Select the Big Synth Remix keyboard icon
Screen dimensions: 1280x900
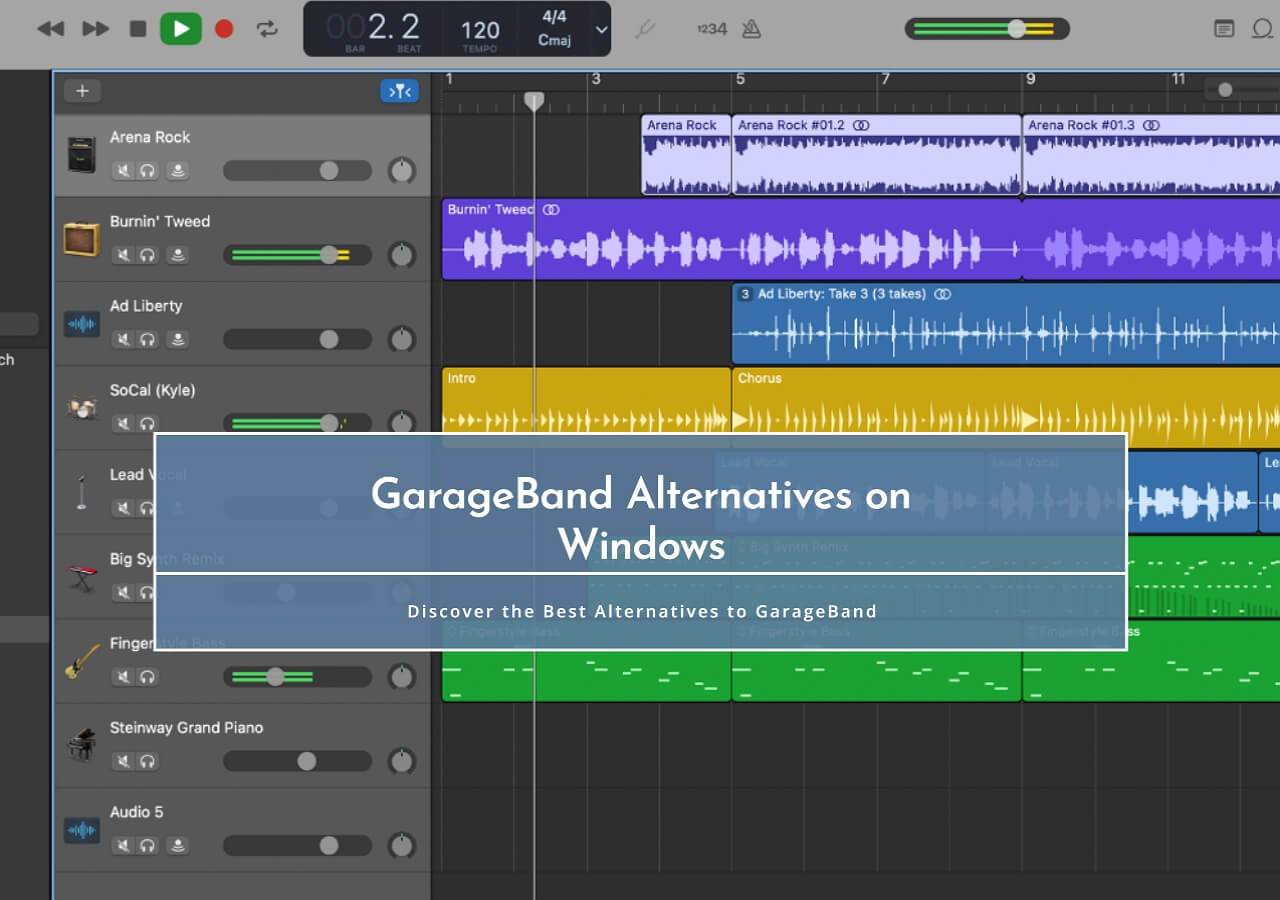pos(81,577)
